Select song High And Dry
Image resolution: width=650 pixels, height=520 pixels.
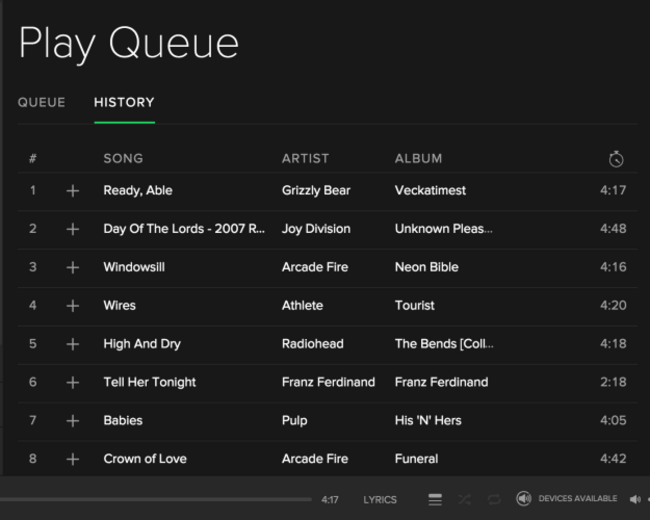coord(142,344)
